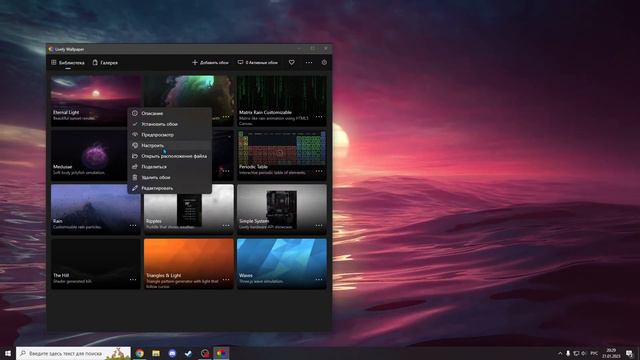Open the taskbar clock and date
This screenshot has width=640, height=360.
(x=611, y=353)
